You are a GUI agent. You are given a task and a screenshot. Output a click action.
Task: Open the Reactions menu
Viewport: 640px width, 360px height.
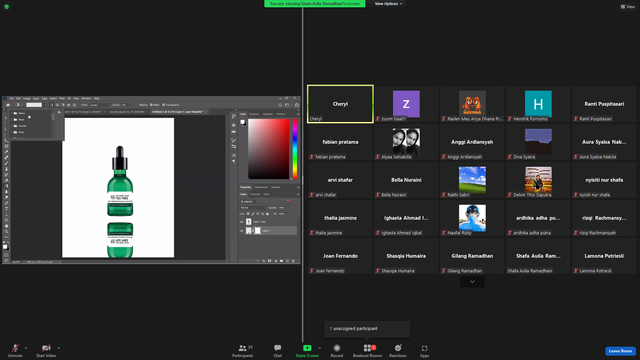(398, 350)
